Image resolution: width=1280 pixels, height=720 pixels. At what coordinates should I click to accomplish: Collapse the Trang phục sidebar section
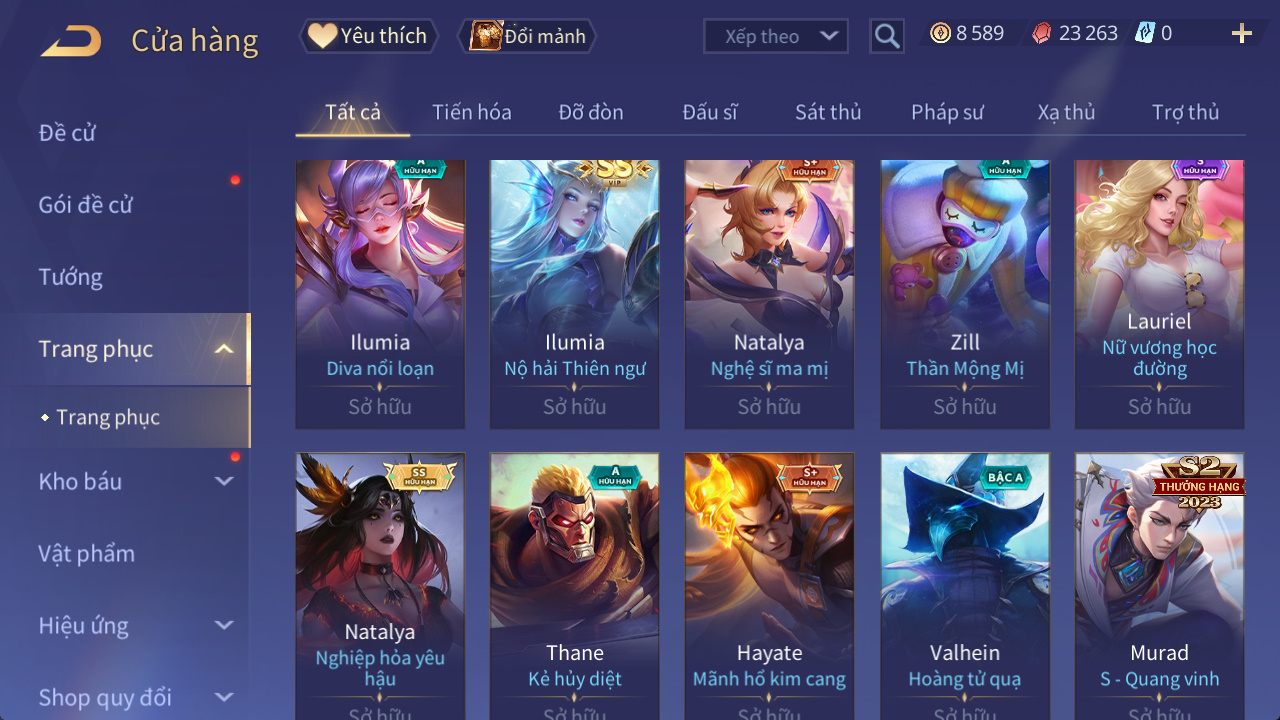[224, 349]
